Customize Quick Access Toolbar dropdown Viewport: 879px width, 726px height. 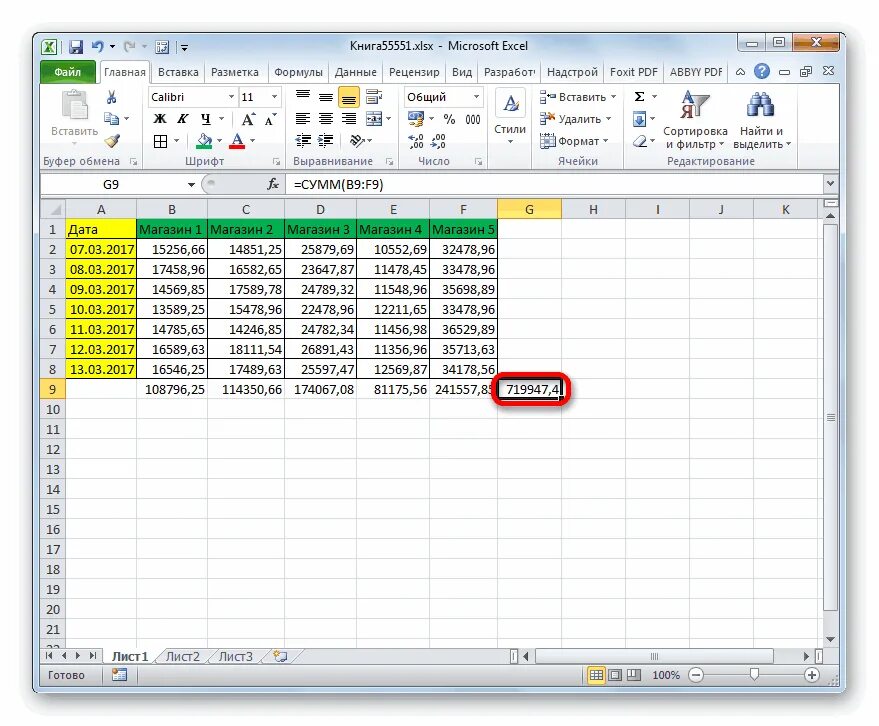coord(184,48)
